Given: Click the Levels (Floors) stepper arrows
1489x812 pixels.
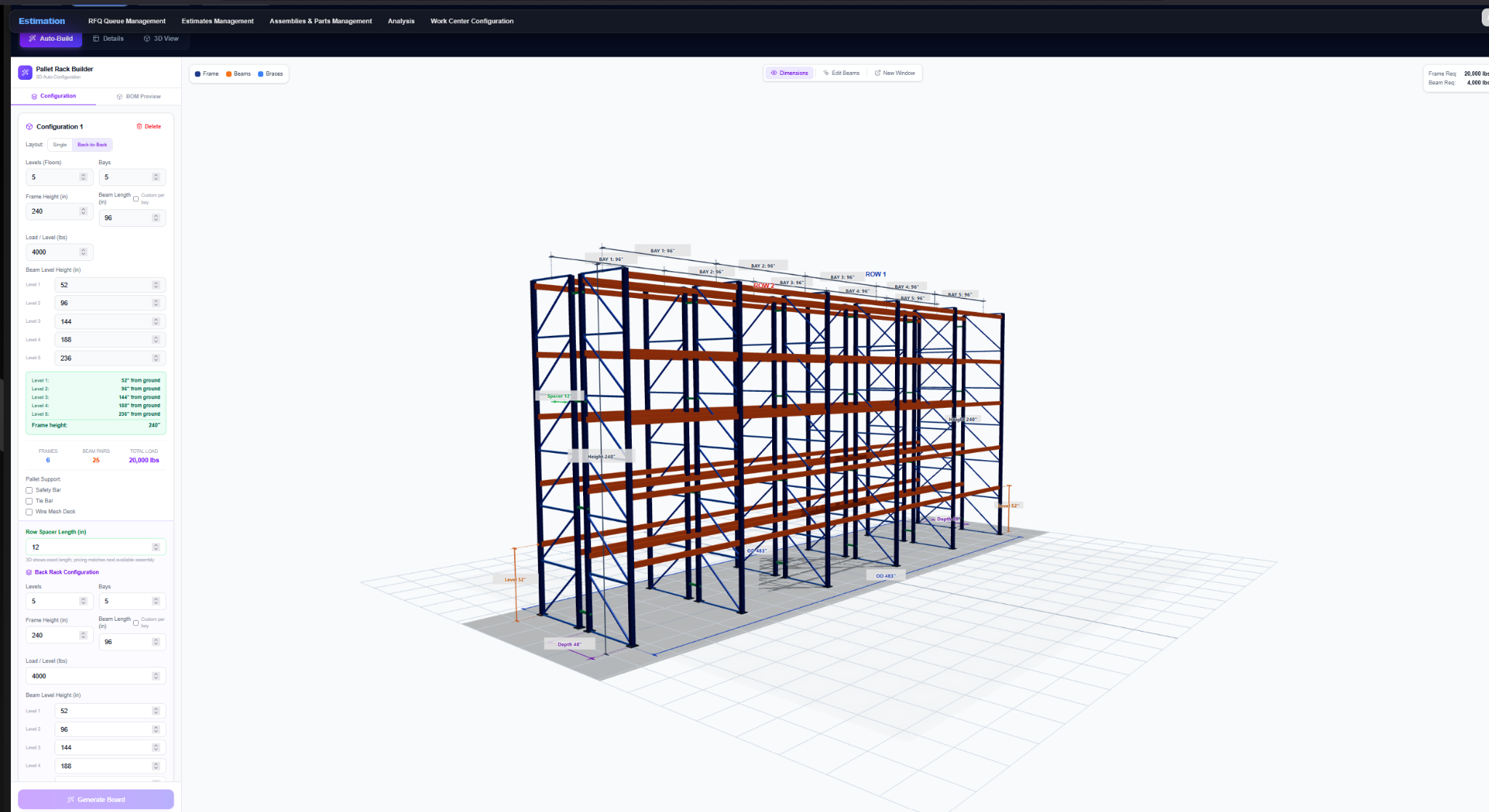Looking at the screenshot, I should pyautogui.click(x=83, y=177).
